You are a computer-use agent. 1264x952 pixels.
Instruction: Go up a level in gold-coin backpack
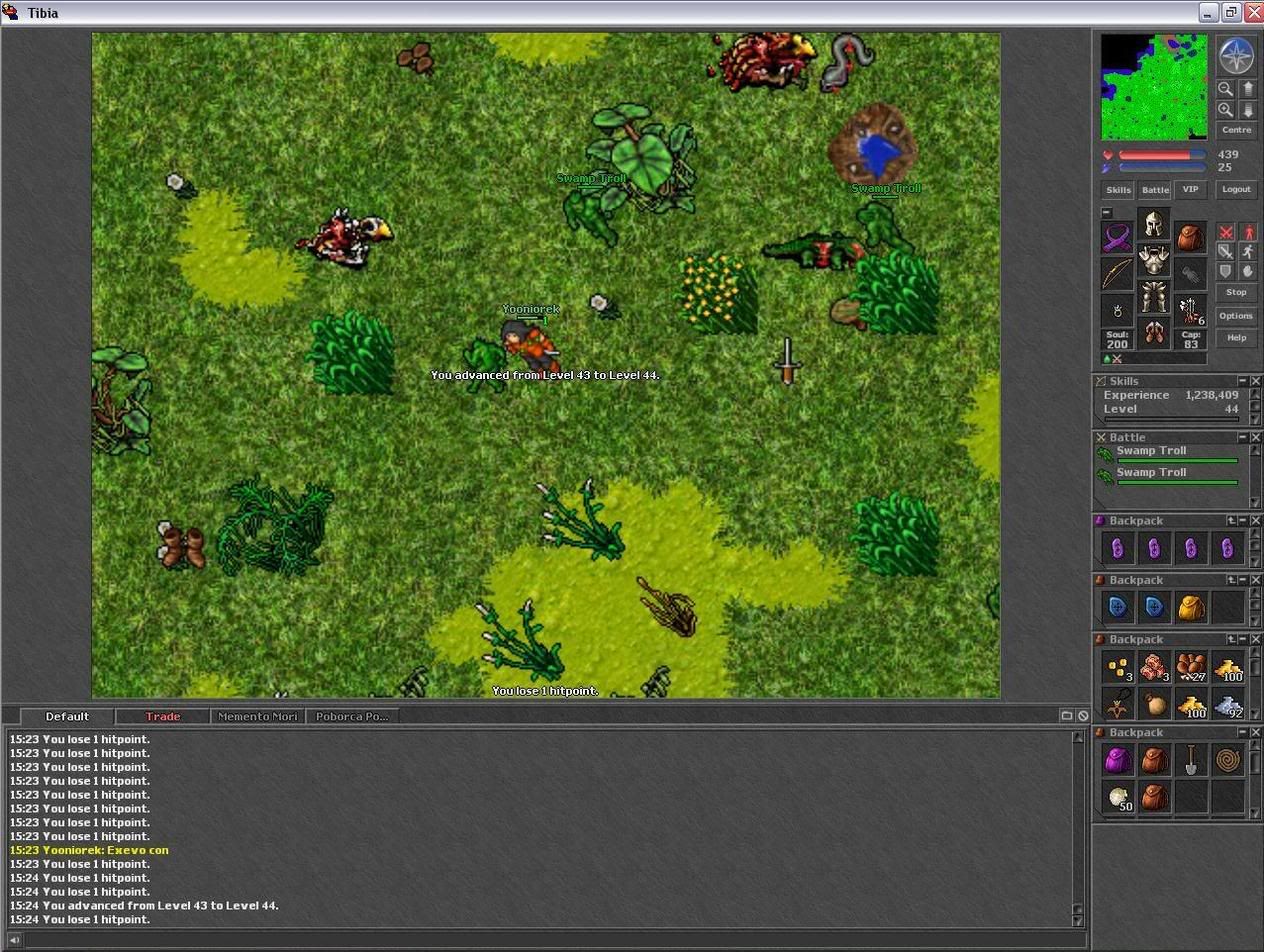coord(1232,639)
